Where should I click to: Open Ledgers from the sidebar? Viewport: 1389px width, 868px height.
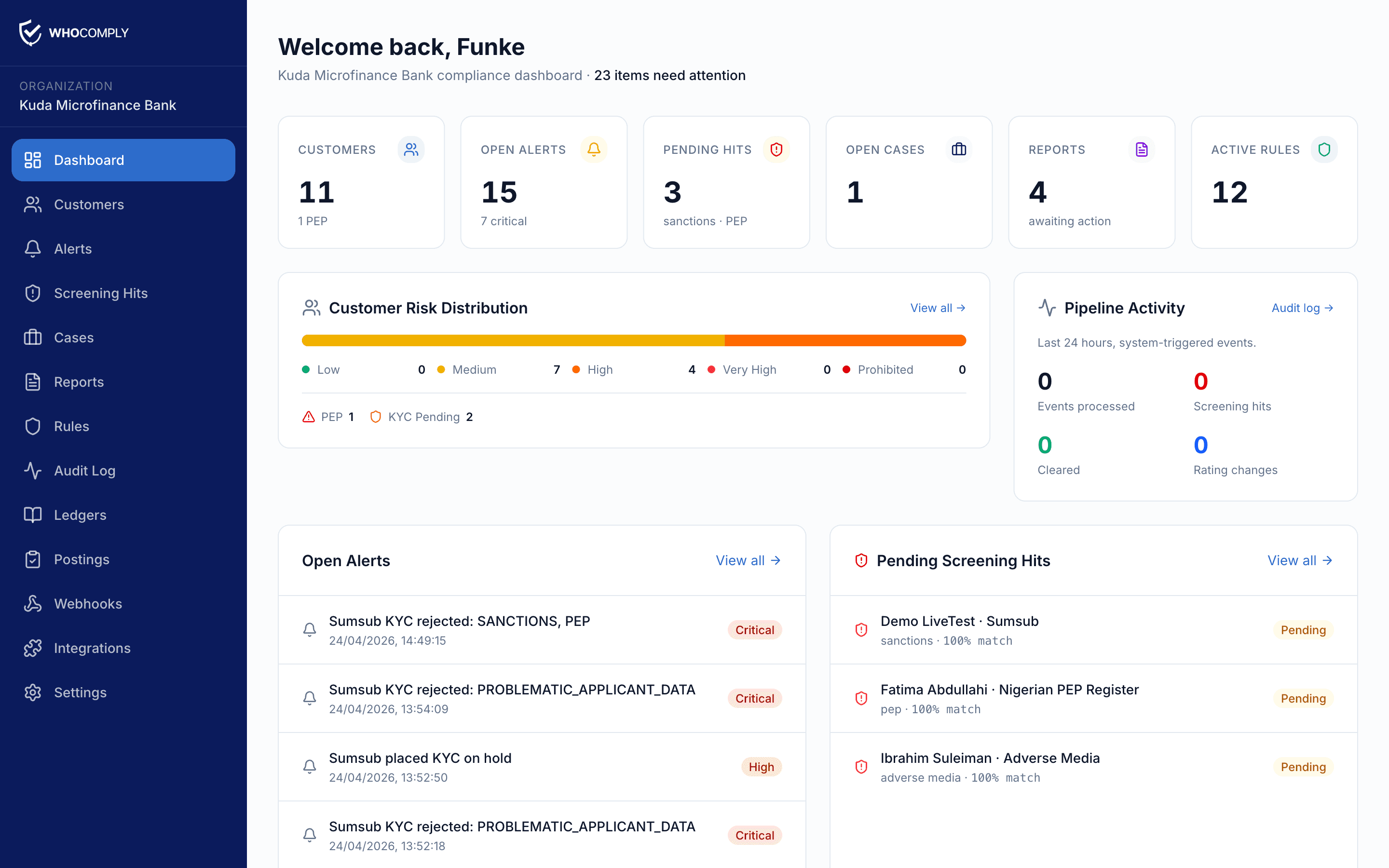[x=123, y=515]
